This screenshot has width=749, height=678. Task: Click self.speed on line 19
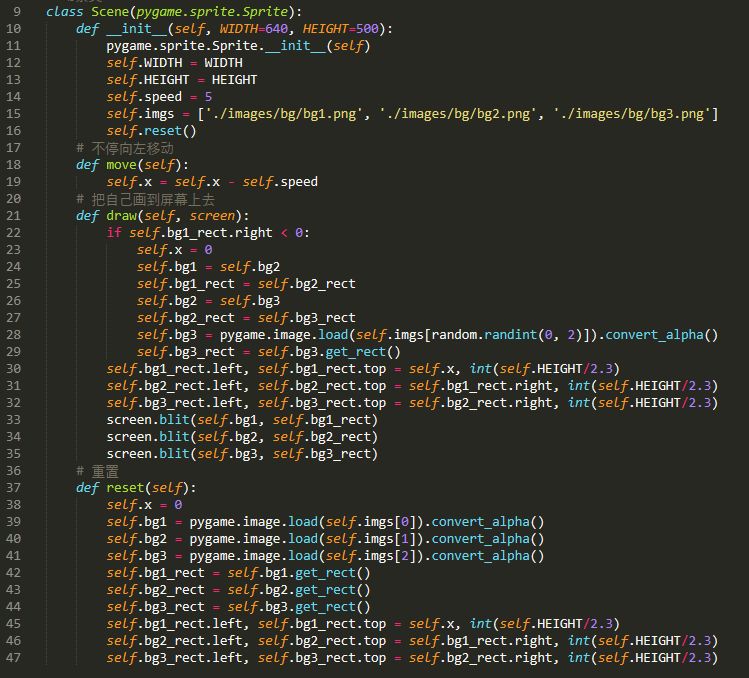(x=280, y=182)
